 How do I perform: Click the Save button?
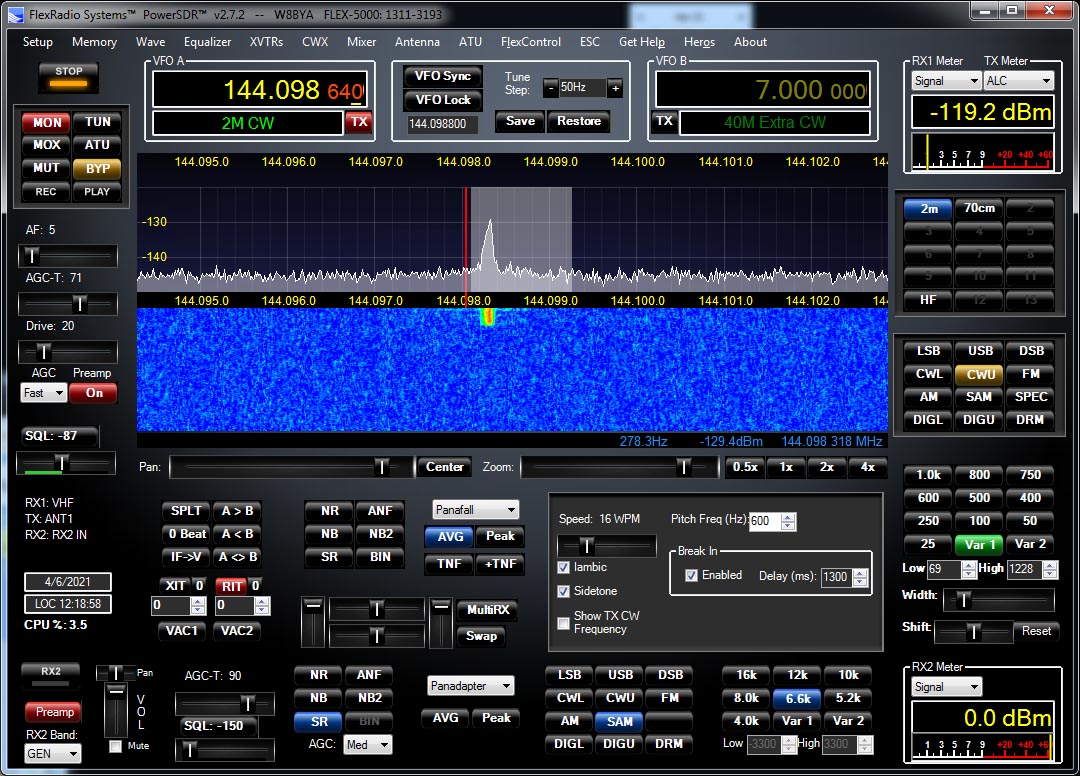[520, 121]
